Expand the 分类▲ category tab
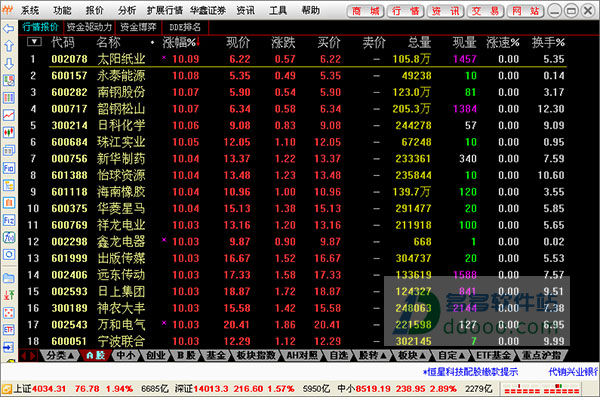The height and width of the screenshot is (397, 600). click(60, 355)
